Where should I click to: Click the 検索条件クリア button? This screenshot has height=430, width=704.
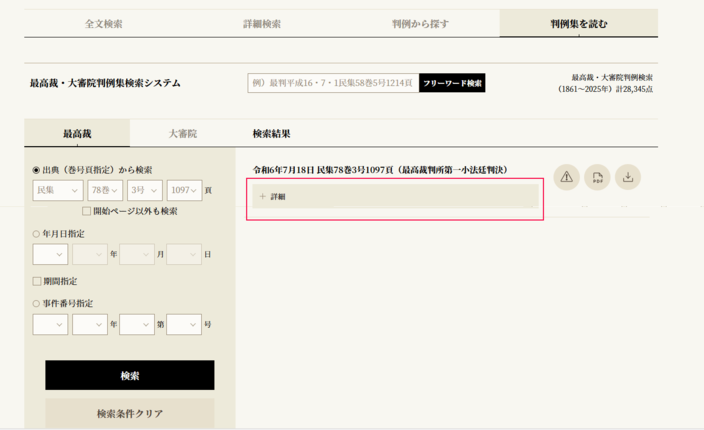pos(129,413)
